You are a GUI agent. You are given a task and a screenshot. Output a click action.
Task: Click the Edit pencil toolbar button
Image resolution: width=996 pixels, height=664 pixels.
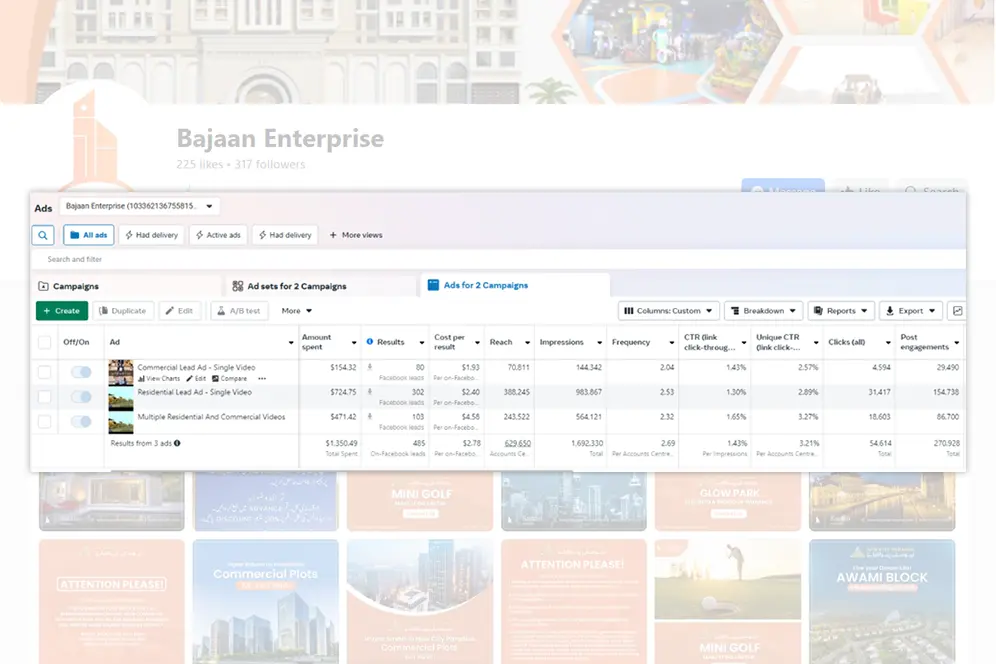point(180,311)
